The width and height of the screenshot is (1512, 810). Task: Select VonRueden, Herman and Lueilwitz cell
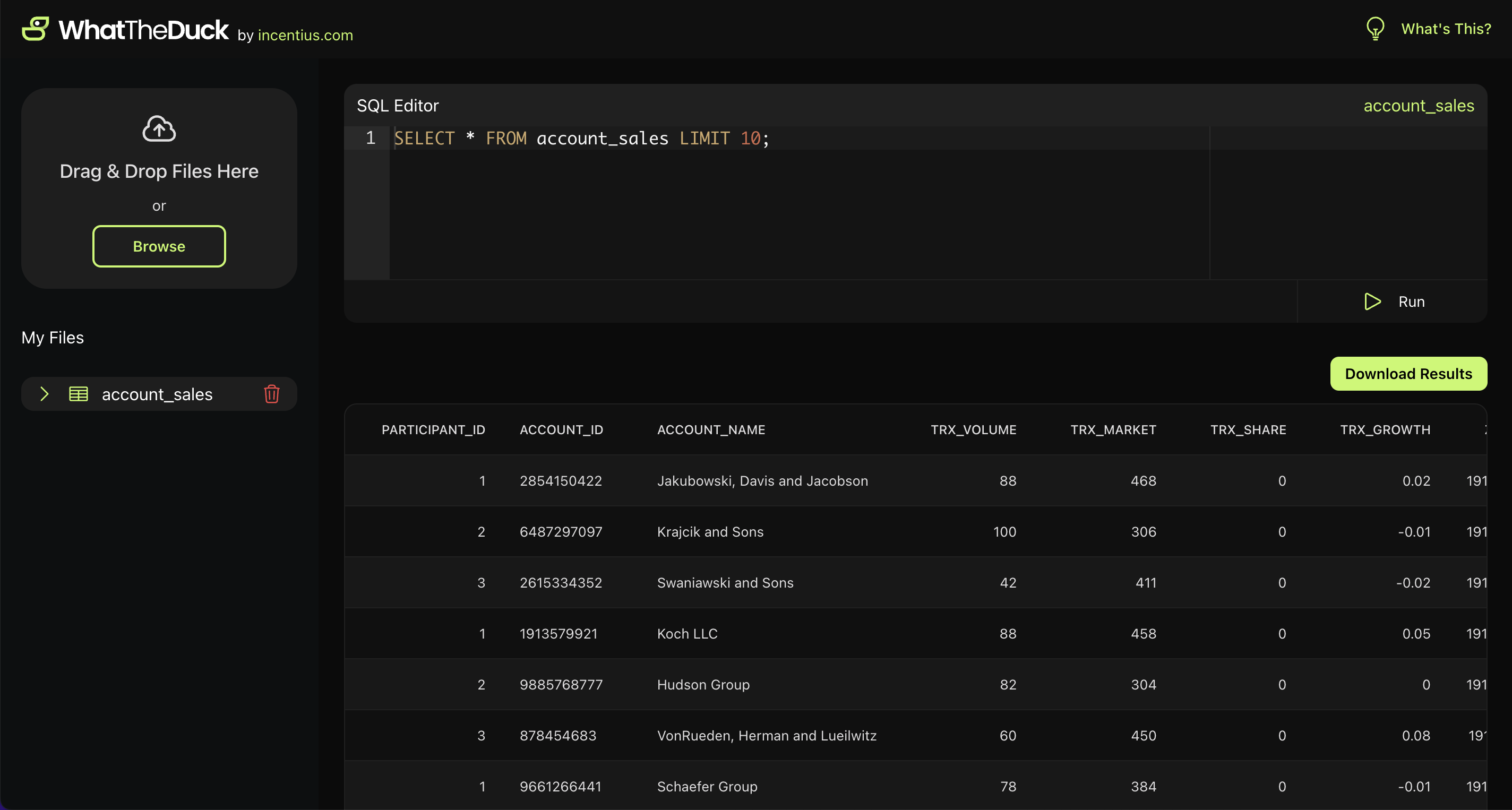(x=767, y=736)
